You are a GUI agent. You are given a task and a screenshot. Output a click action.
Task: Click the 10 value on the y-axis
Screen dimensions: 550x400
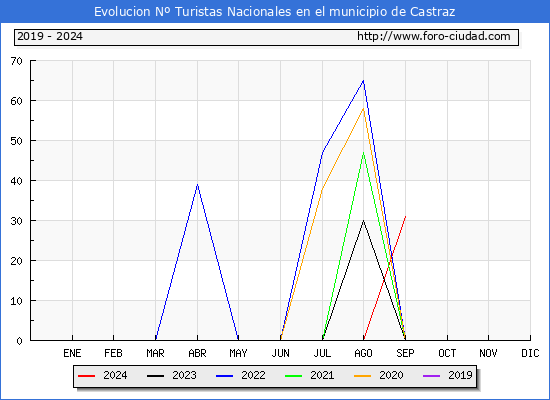16,301
